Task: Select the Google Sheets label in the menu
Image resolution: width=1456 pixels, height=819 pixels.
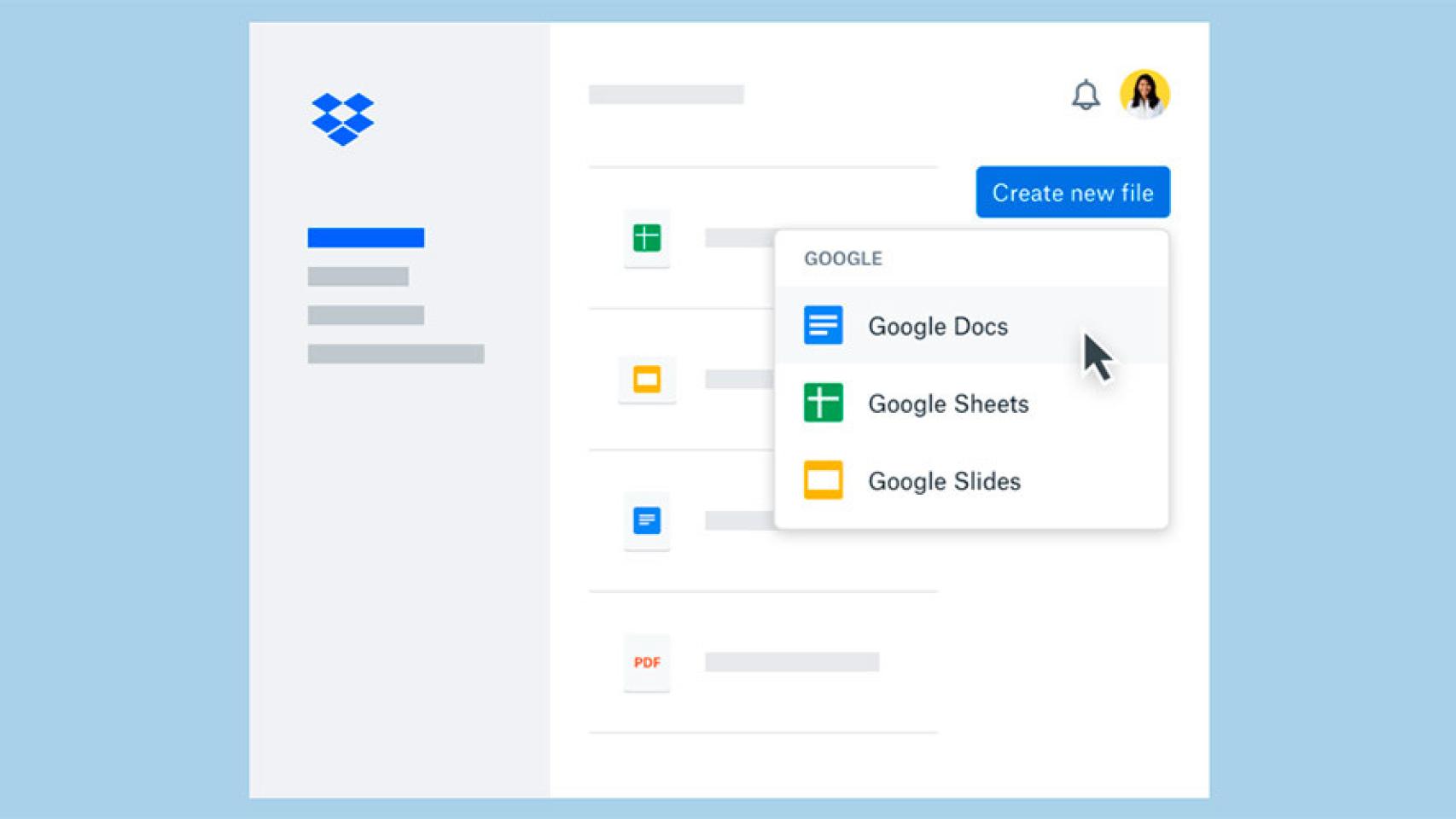Action: (x=947, y=404)
